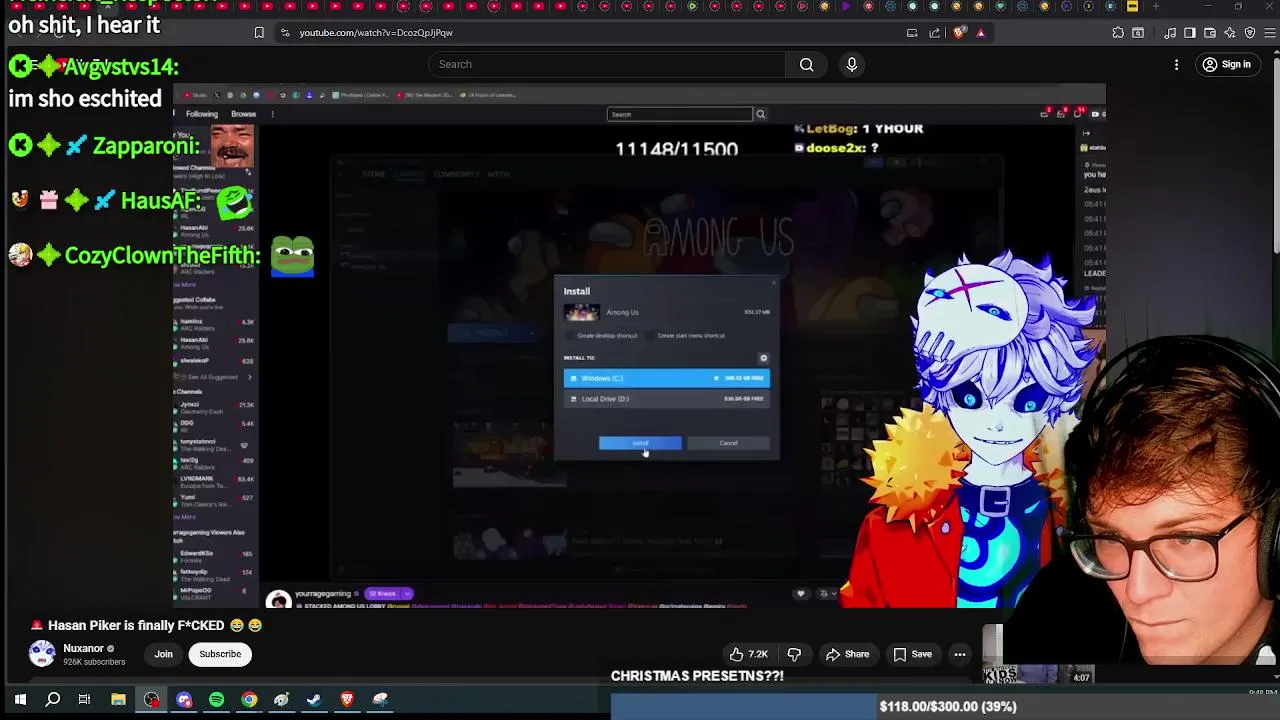Like the video with thumbs up
The width and height of the screenshot is (1280, 720).
(748, 654)
